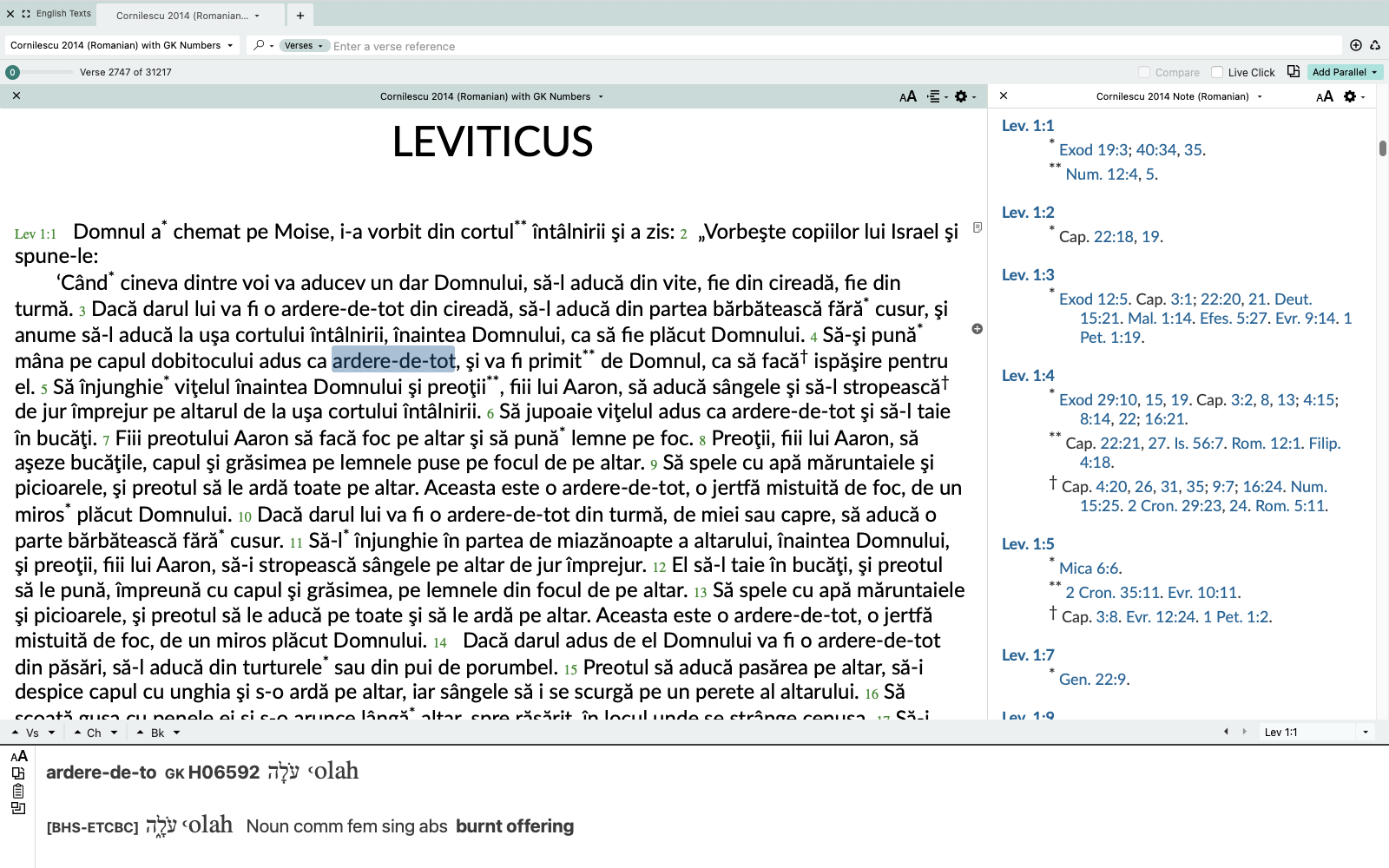Open the Lev 1:1 reference dropdown arrow
Image resolution: width=1389 pixels, height=868 pixels.
(x=1366, y=732)
